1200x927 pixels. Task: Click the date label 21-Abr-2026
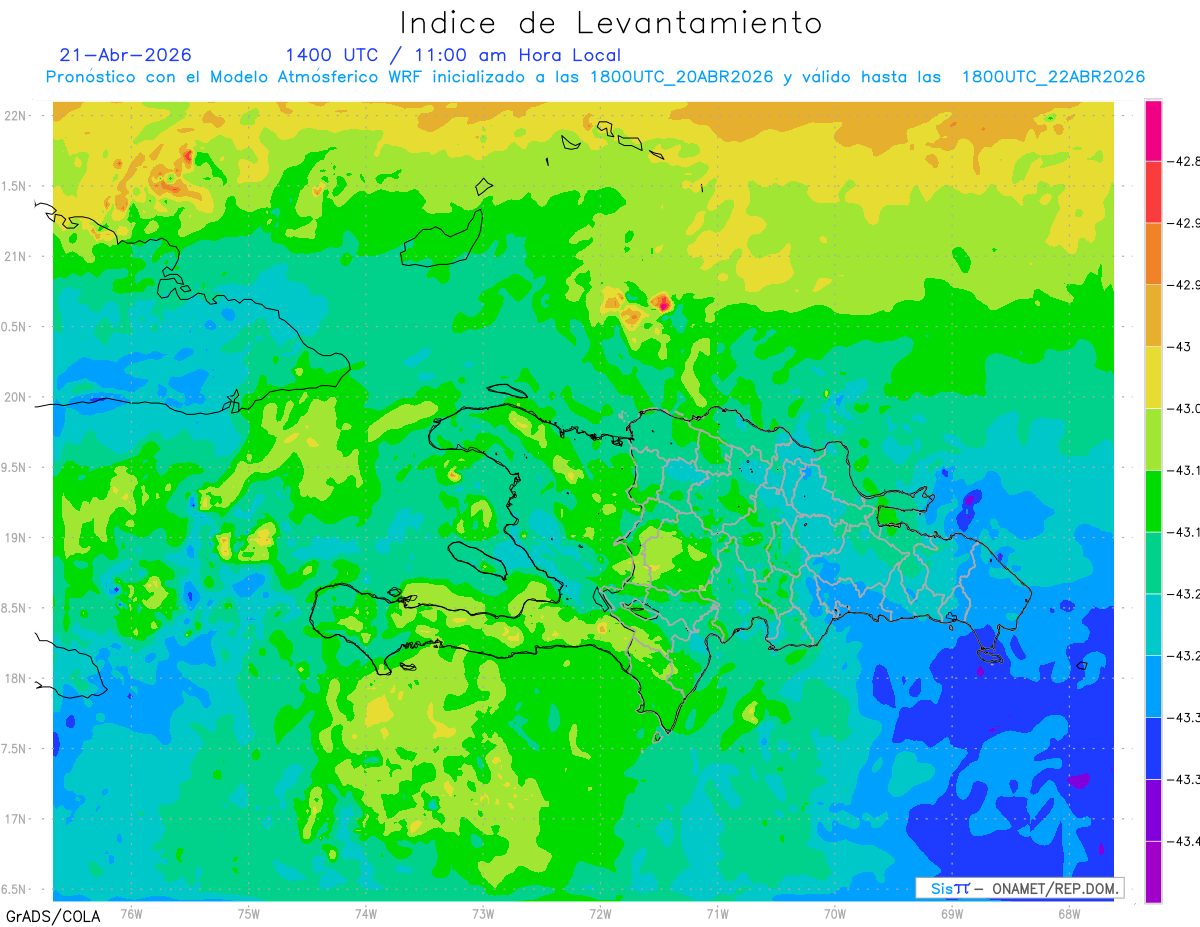point(126,55)
